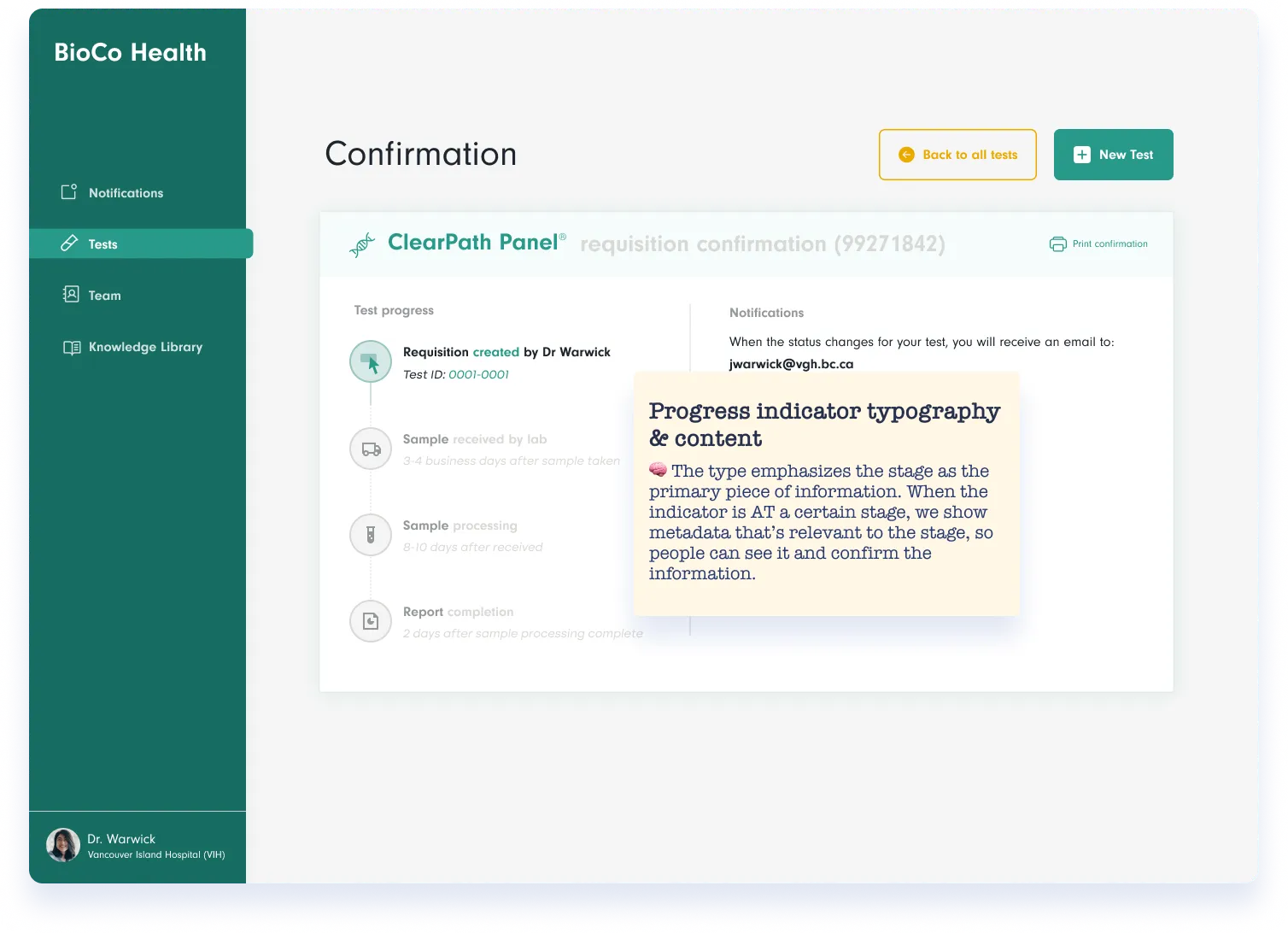Click Dr. Warwick's profile avatar
The height and width of the screenshot is (933, 1288).
[63, 845]
